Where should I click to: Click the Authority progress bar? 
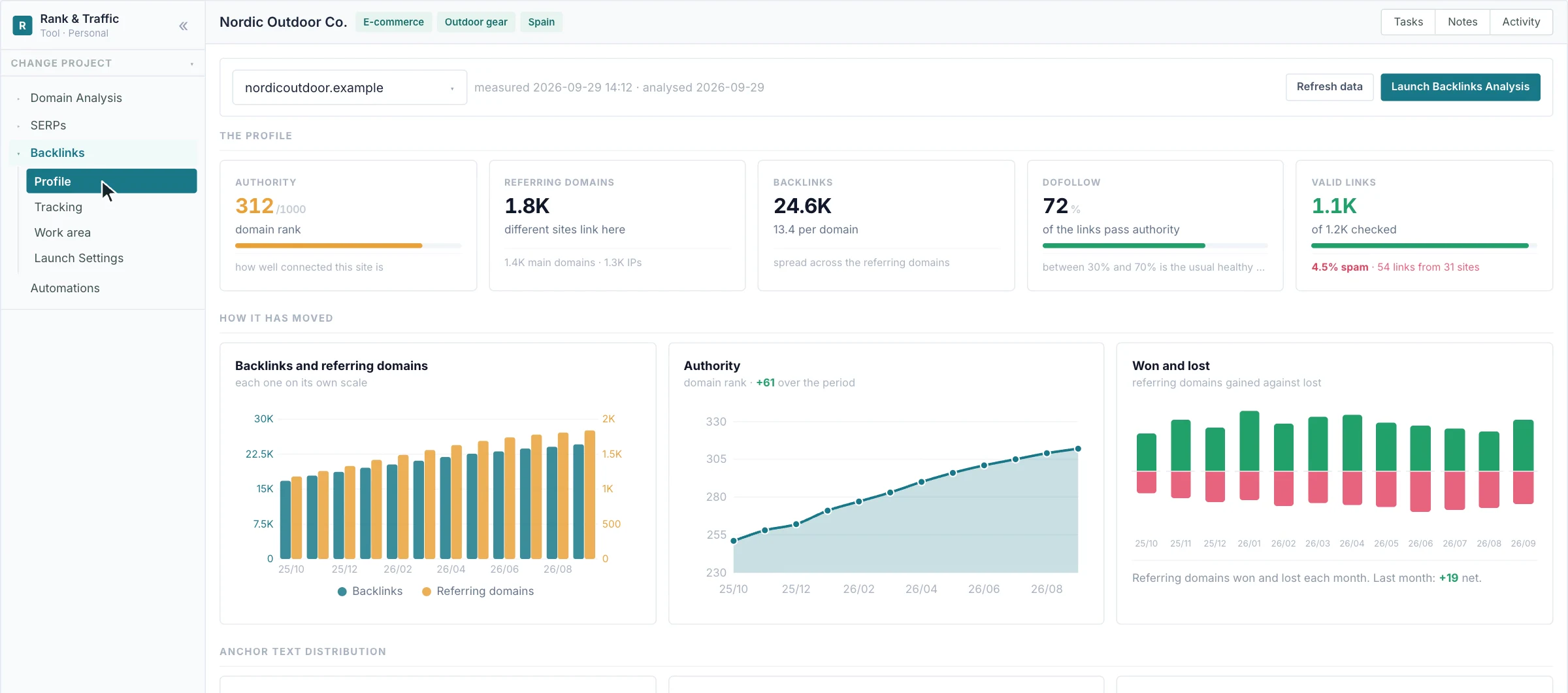click(x=348, y=246)
